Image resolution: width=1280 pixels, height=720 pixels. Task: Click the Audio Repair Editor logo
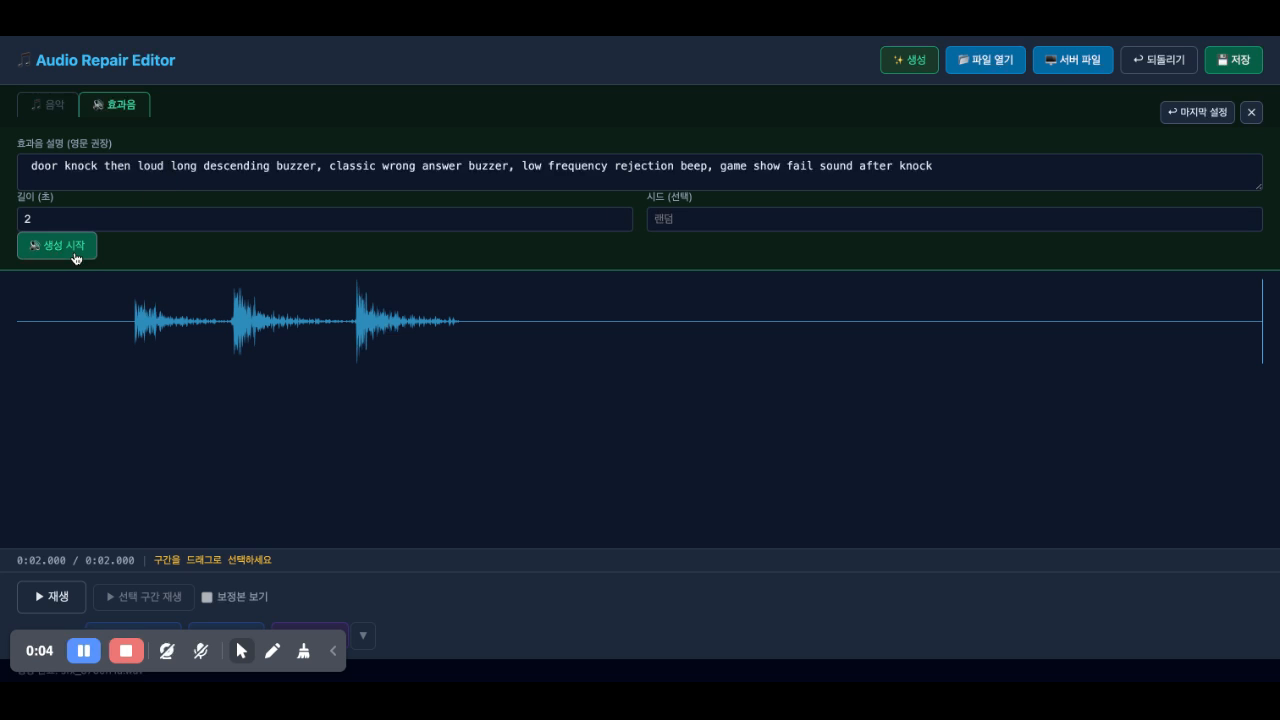coord(96,60)
